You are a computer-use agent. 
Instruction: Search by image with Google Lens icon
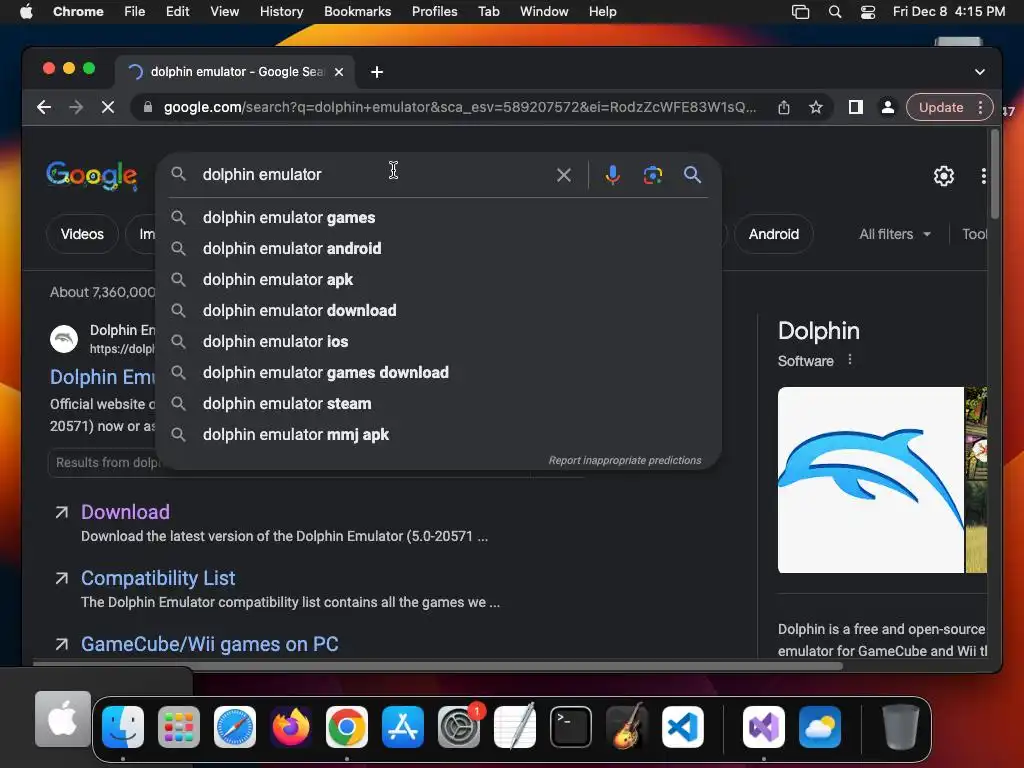coord(652,175)
